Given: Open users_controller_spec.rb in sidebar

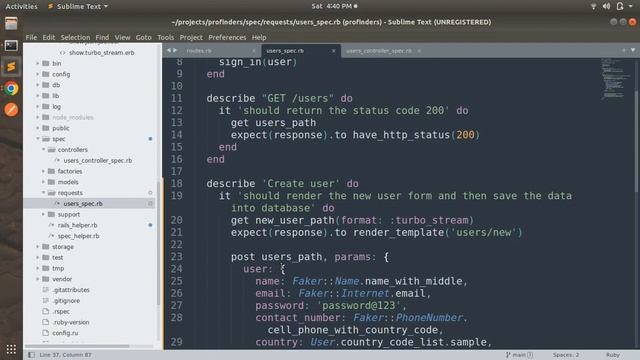Looking at the screenshot, I should coord(98,160).
